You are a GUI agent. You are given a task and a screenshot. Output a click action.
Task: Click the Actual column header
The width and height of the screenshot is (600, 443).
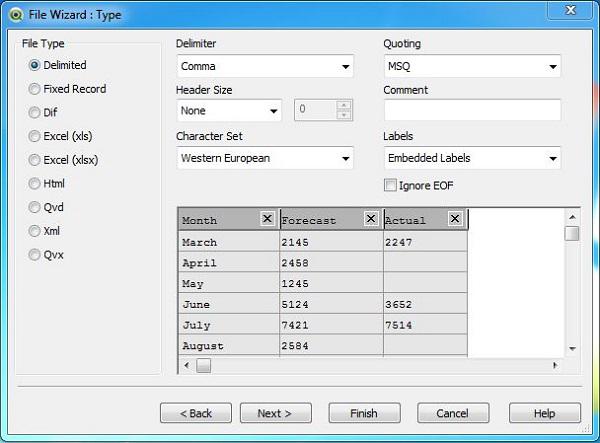pos(426,220)
